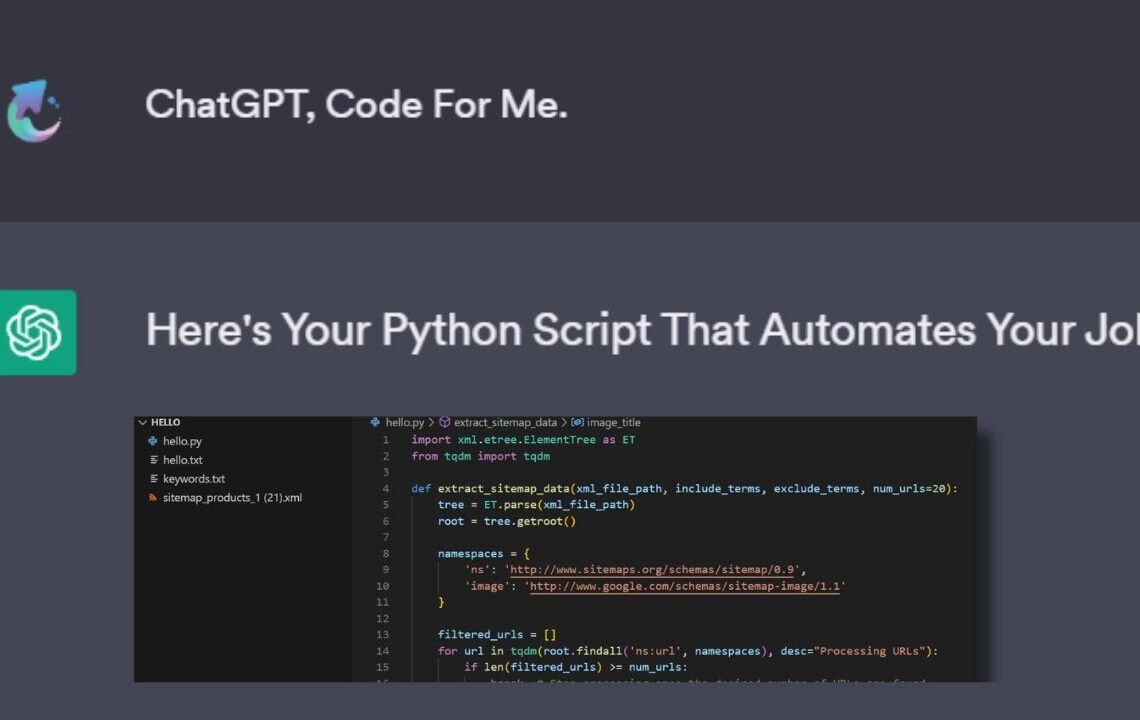Collapse the HELLO folder in explorer
The image size is (1140, 720).
pos(142,422)
